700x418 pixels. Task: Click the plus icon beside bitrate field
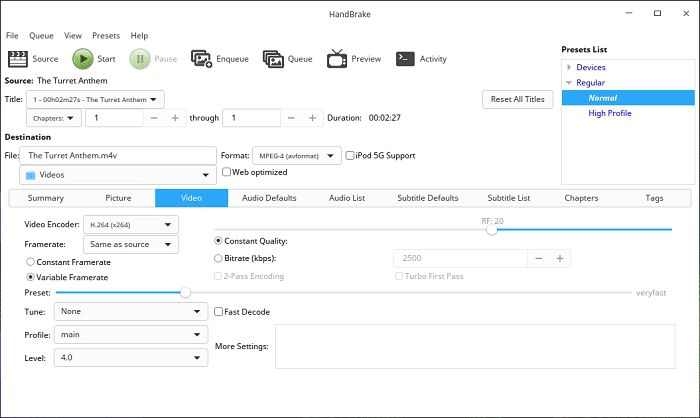560,258
